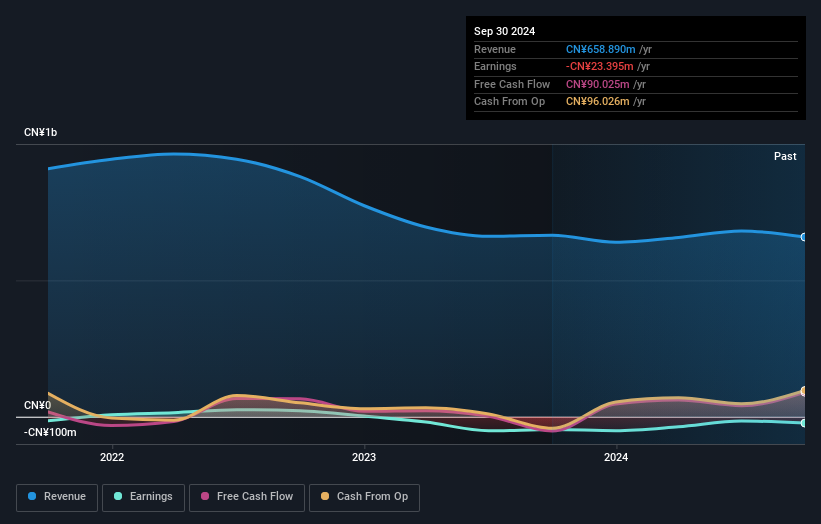Toggle the Revenue legend button
The image size is (821, 524).
coord(57,497)
